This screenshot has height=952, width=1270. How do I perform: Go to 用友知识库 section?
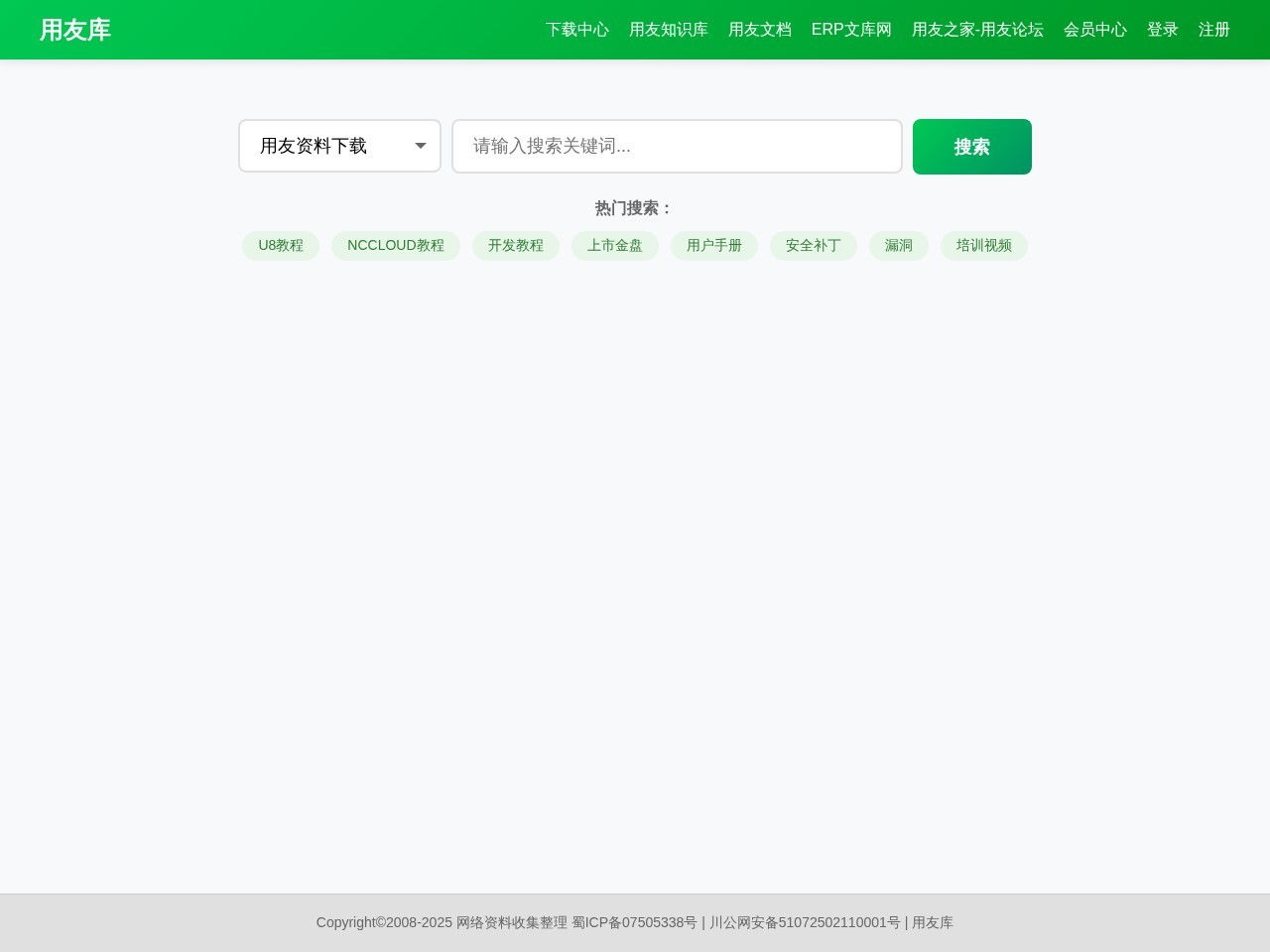pos(669,30)
